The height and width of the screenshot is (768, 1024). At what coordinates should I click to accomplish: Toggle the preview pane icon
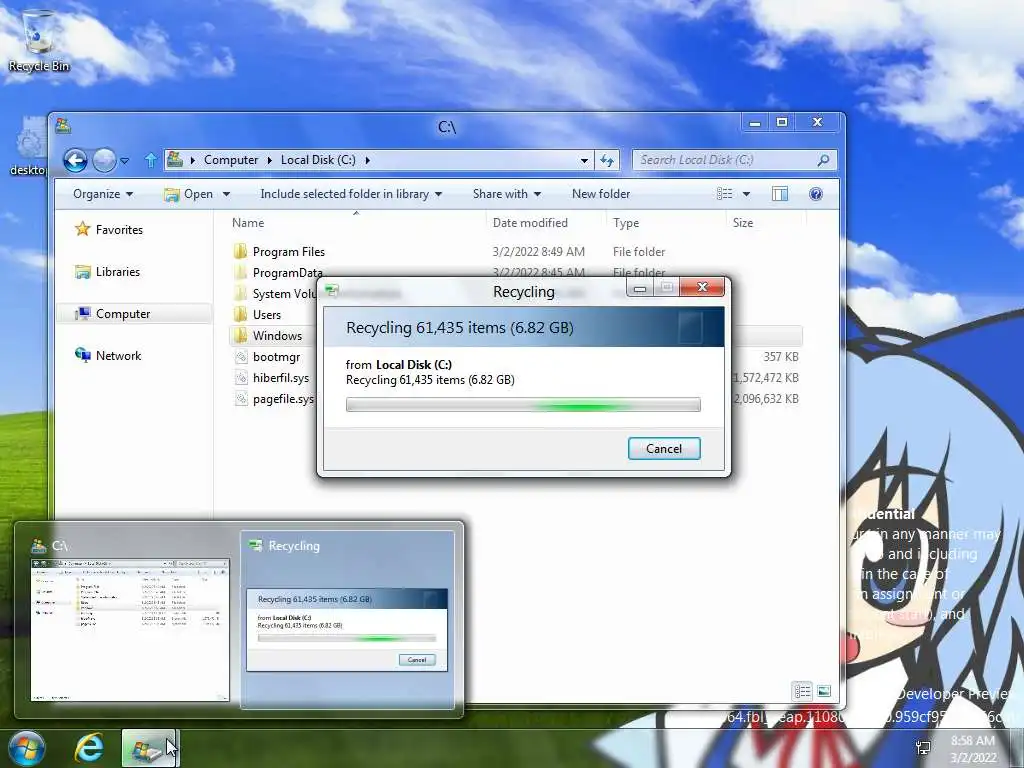(x=779, y=194)
